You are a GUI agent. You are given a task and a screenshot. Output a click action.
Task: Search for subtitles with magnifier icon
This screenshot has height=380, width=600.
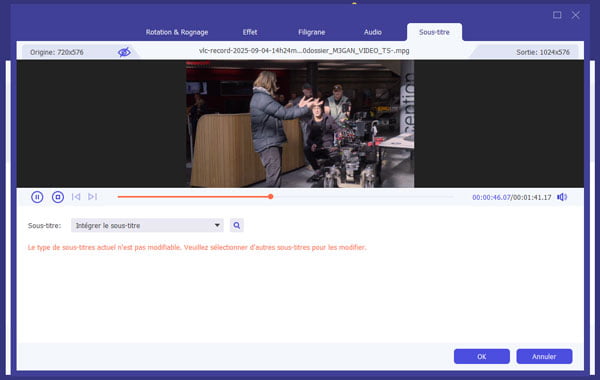tap(237, 225)
